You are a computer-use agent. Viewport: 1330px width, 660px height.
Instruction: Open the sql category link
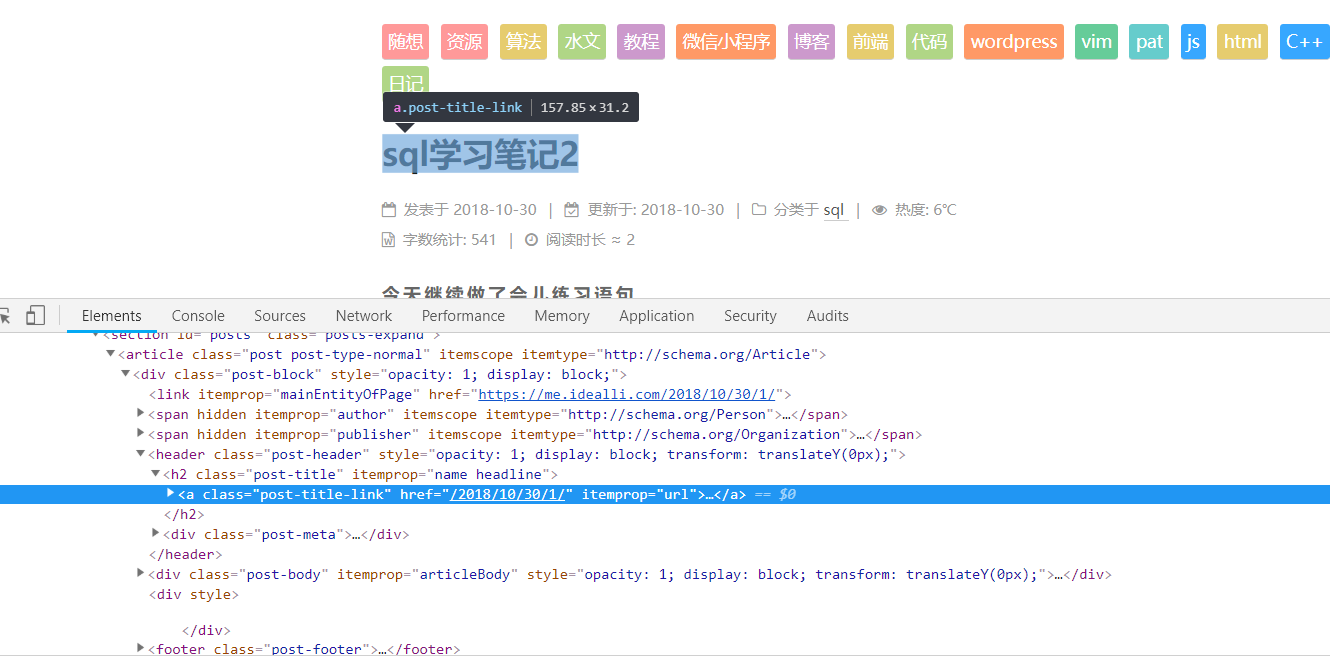click(x=834, y=210)
